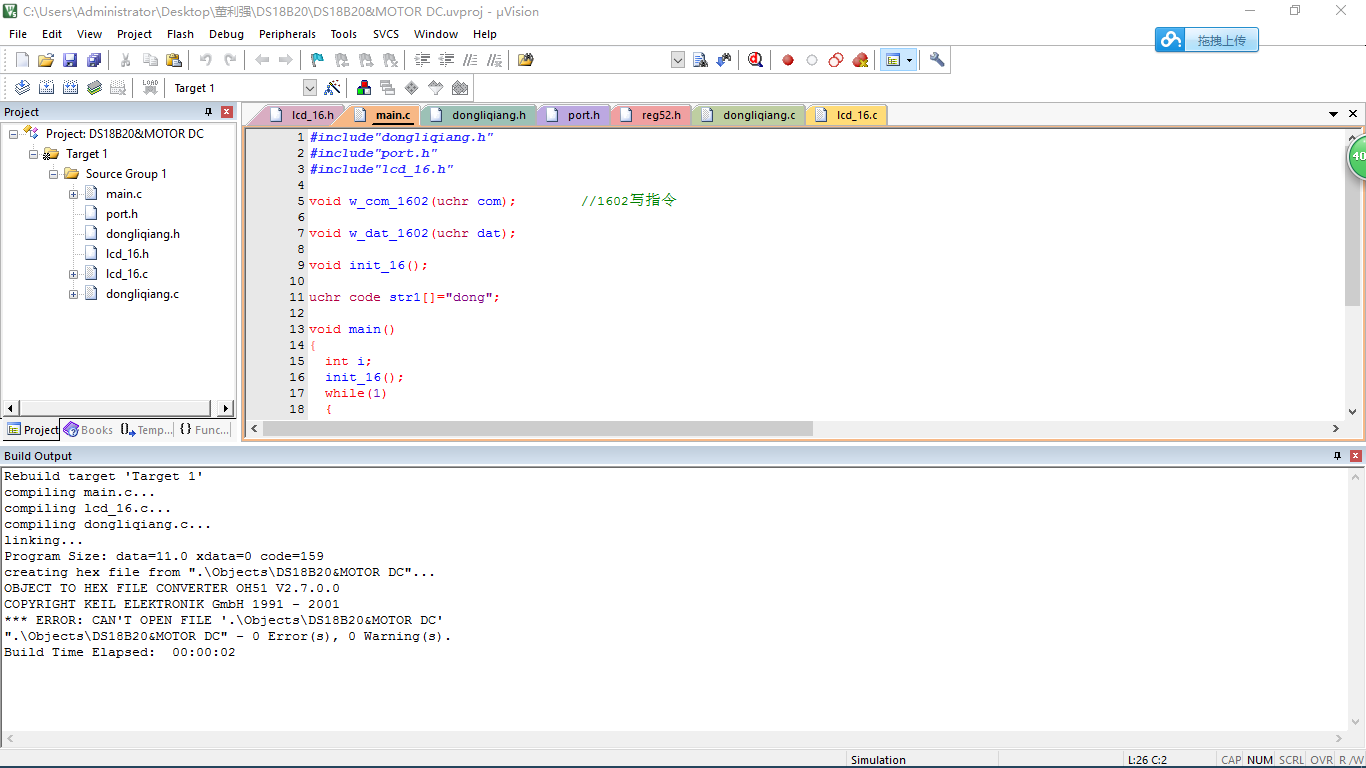The width and height of the screenshot is (1366, 768).
Task: Paste from clipboard icon
Action: (x=173, y=60)
